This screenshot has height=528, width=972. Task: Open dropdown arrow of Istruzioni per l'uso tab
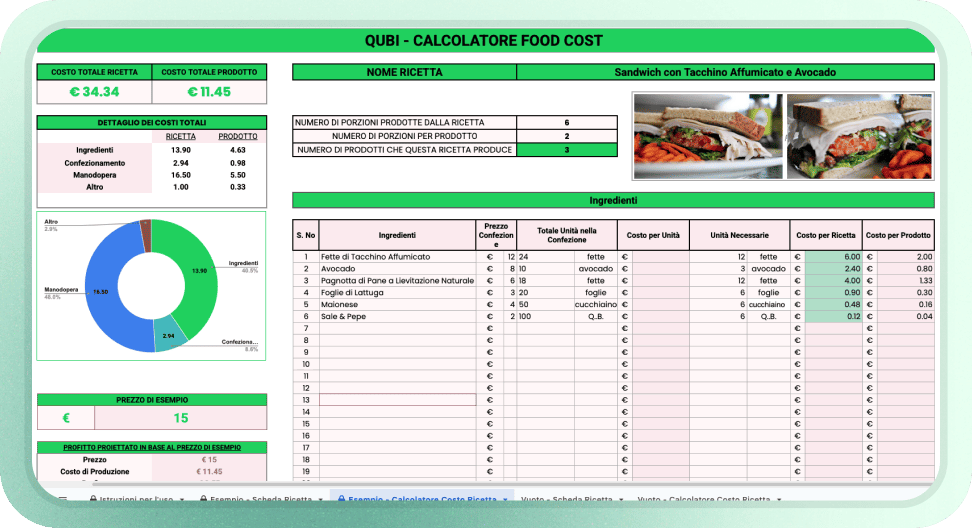pyautogui.click(x=184, y=498)
